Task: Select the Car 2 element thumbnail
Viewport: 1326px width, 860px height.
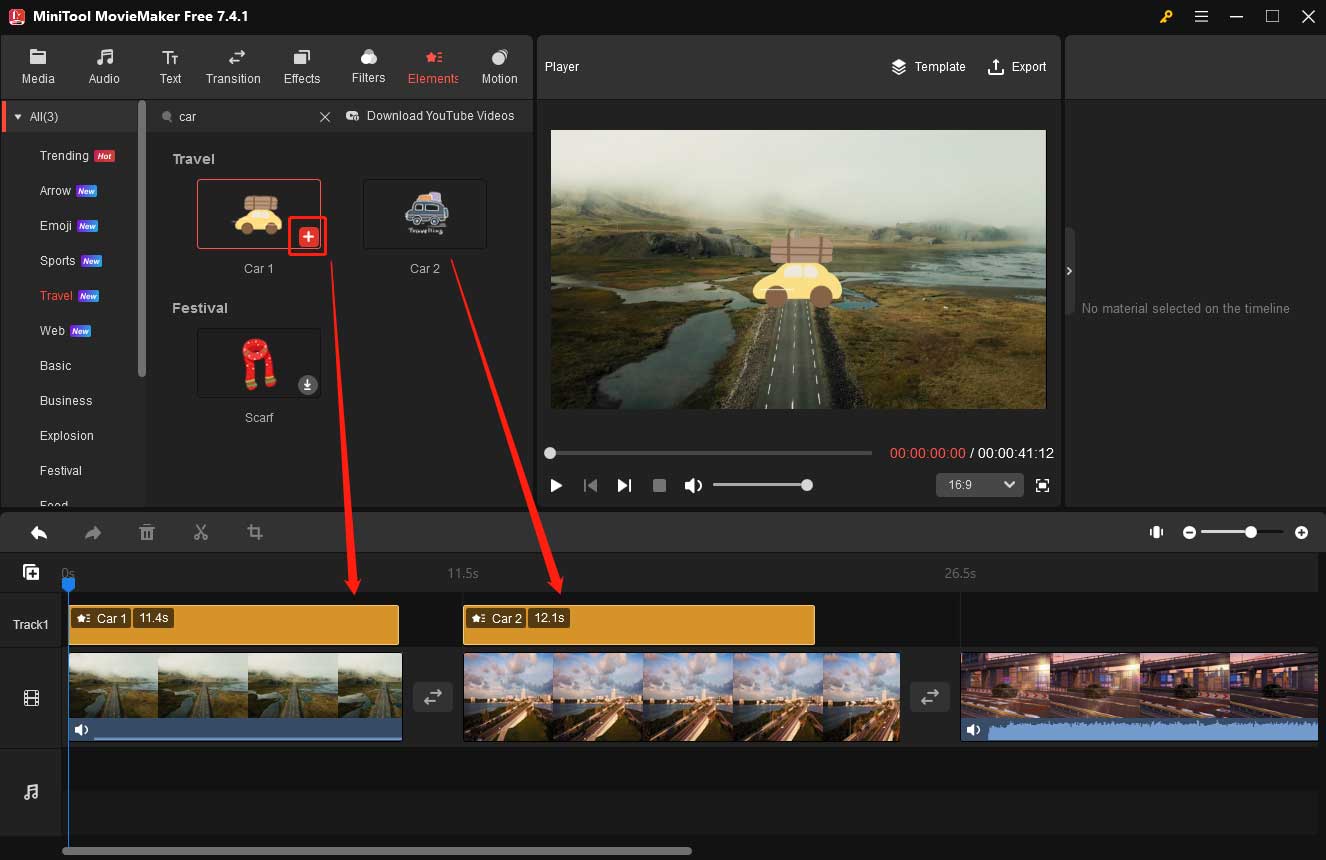Action: [x=425, y=214]
